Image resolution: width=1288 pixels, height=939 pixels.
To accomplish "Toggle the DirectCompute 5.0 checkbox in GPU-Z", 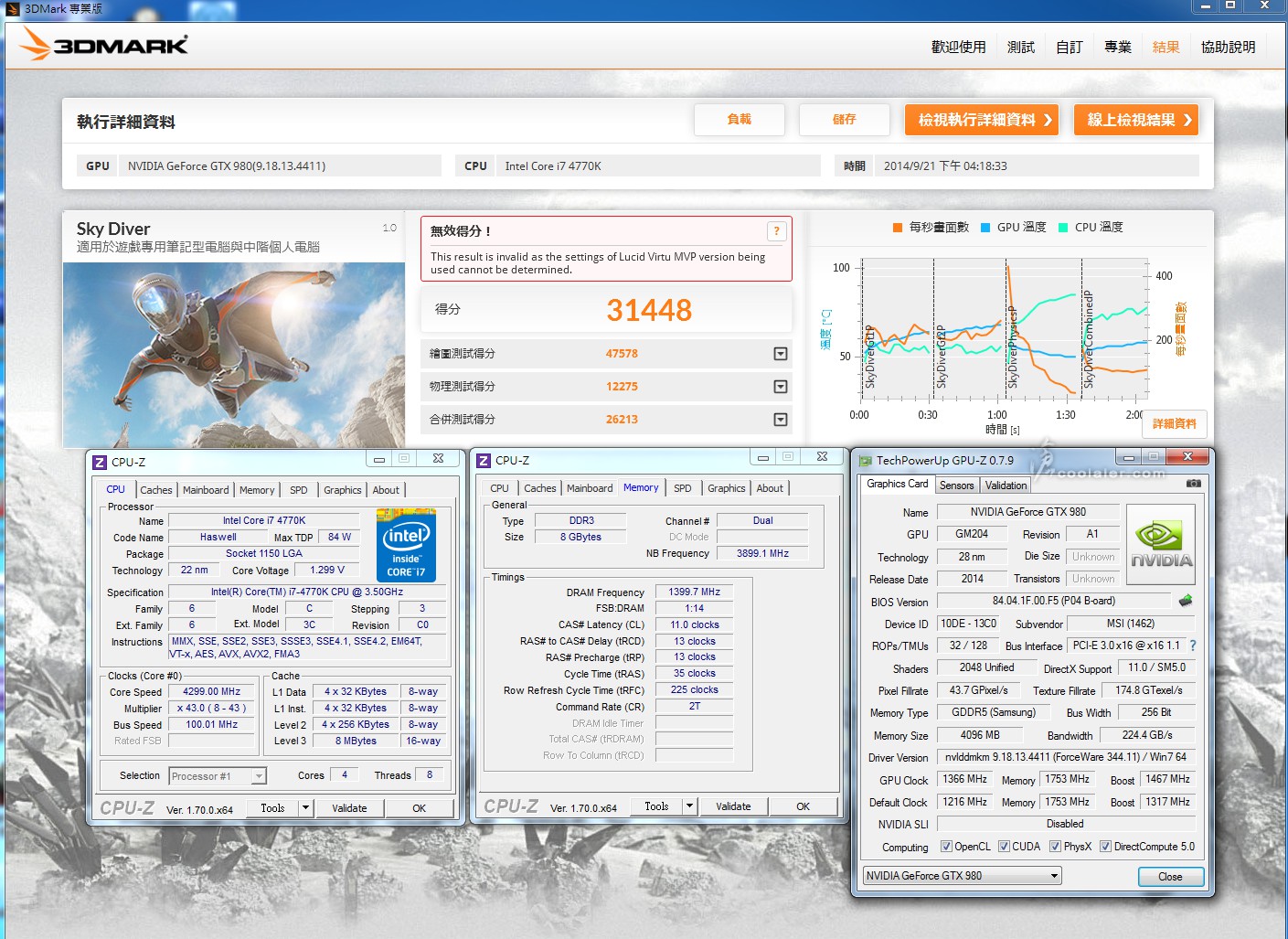I will pos(1105,847).
